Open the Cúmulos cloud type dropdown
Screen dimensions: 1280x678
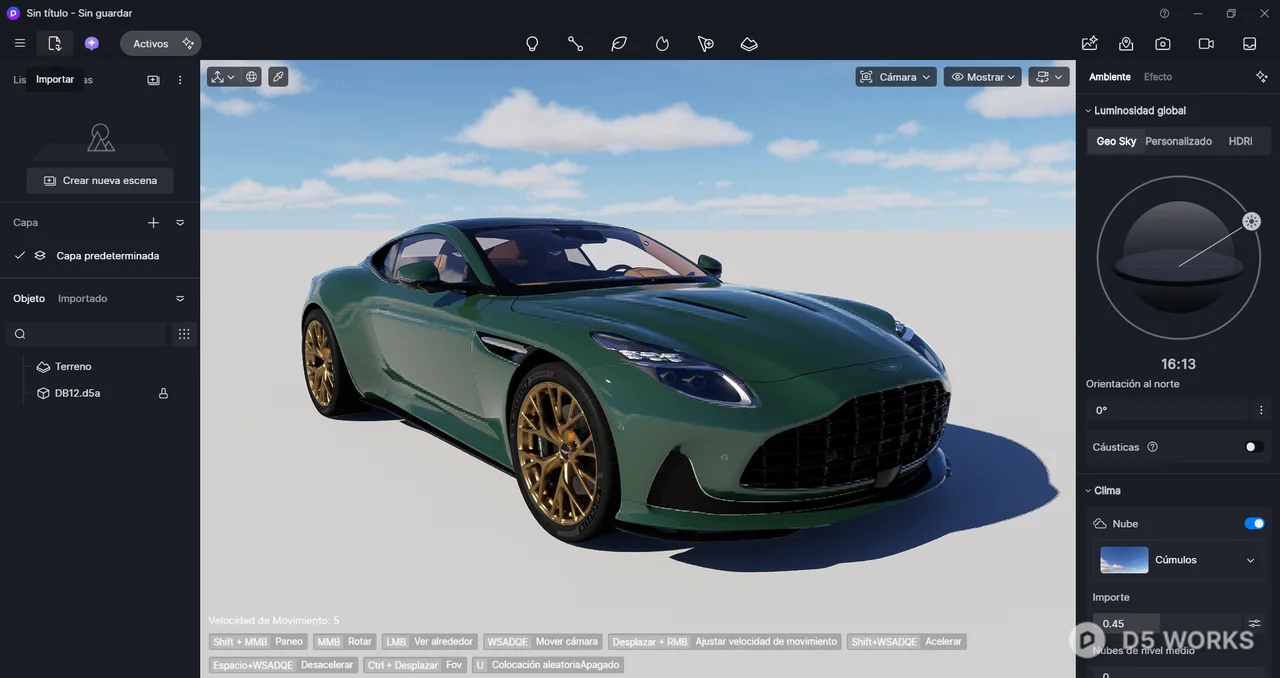coord(1250,561)
